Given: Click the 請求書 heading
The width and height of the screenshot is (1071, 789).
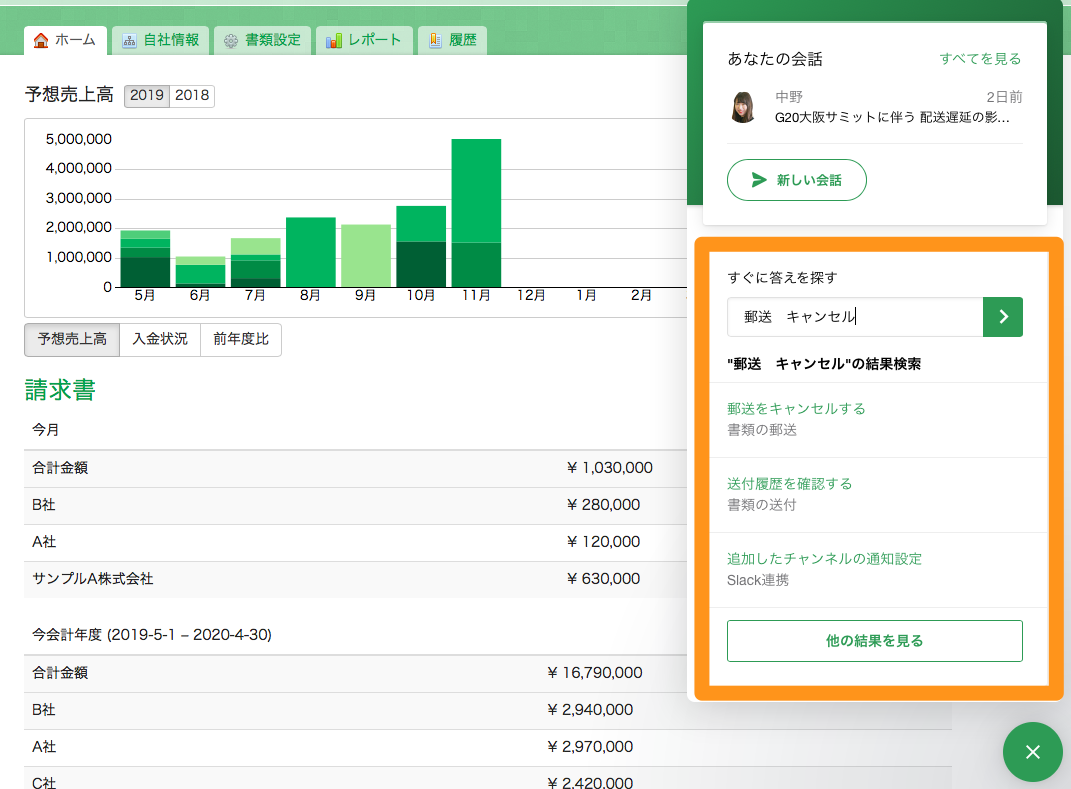Looking at the screenshot, I should 60,390.
